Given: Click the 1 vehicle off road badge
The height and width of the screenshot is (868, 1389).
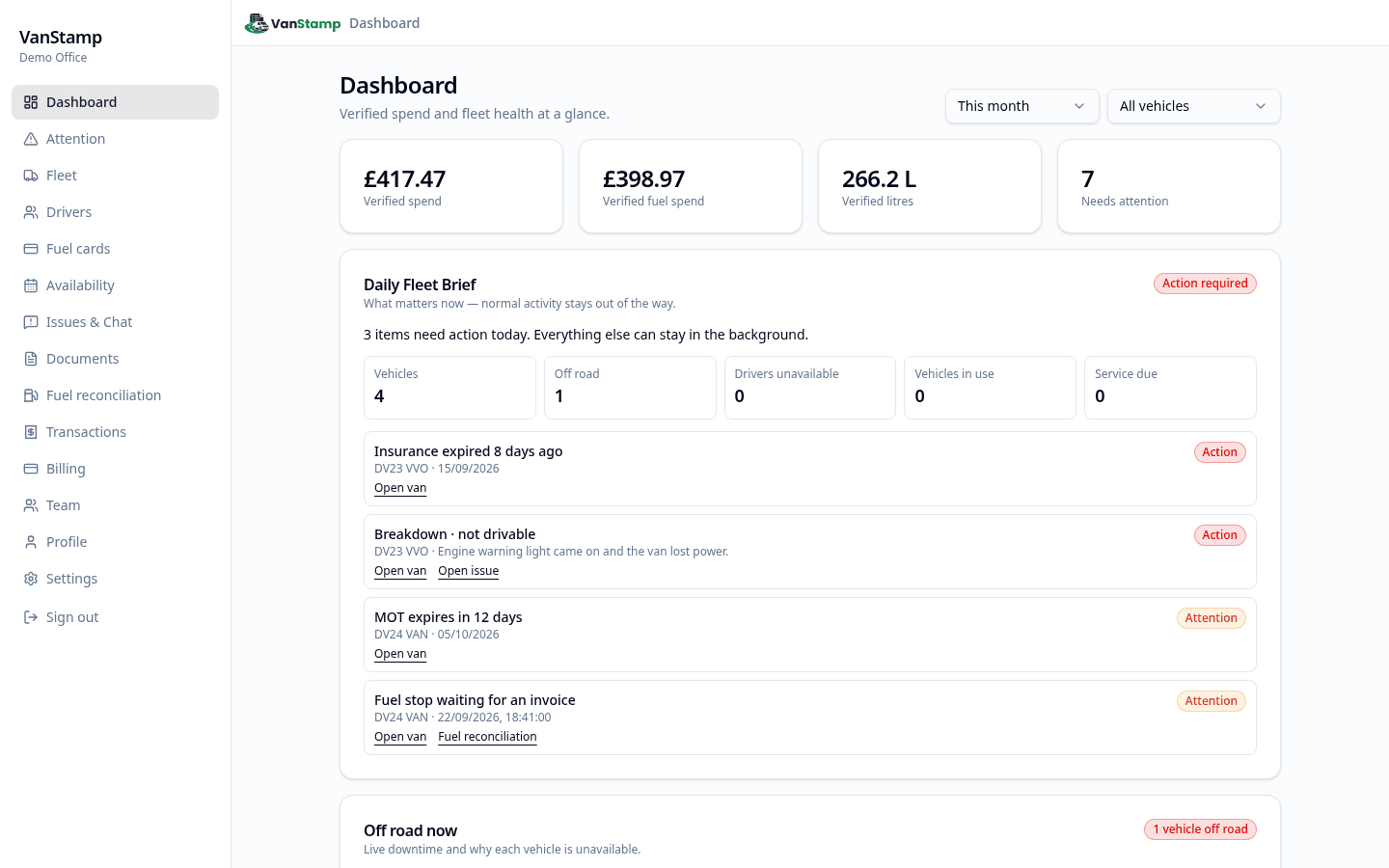Looking at the screenshot, I should [x=1200, y=829].
